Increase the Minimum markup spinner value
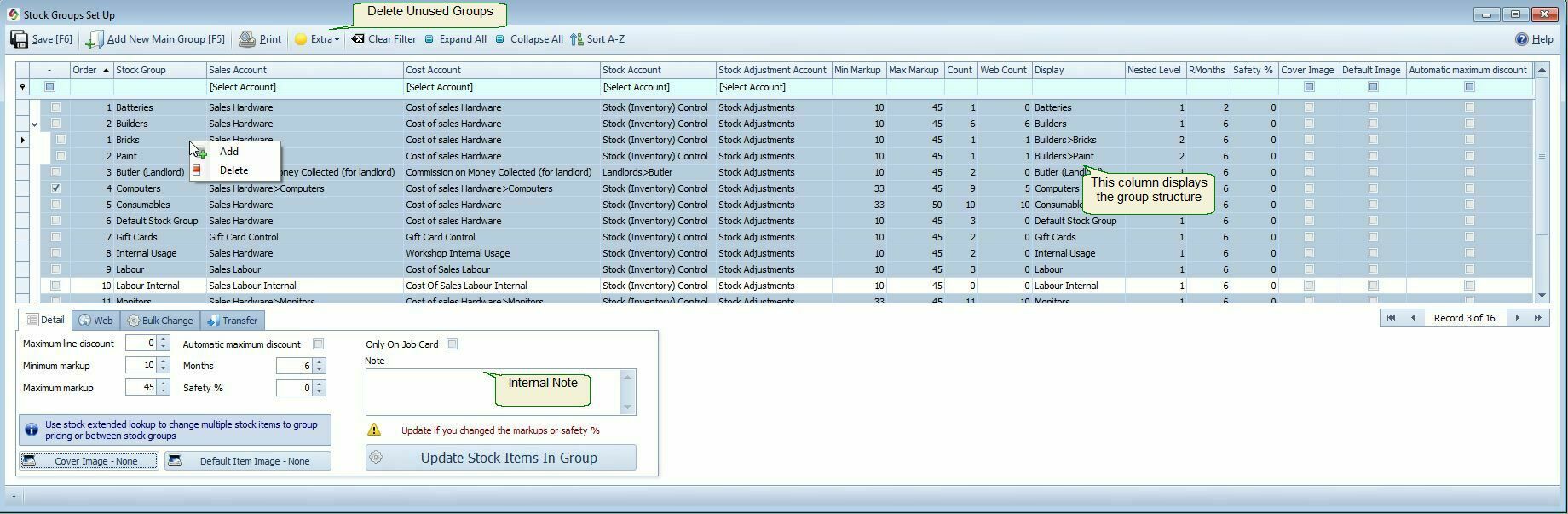The width and height of the screenshot is (1568, 514). coord(163,361)
